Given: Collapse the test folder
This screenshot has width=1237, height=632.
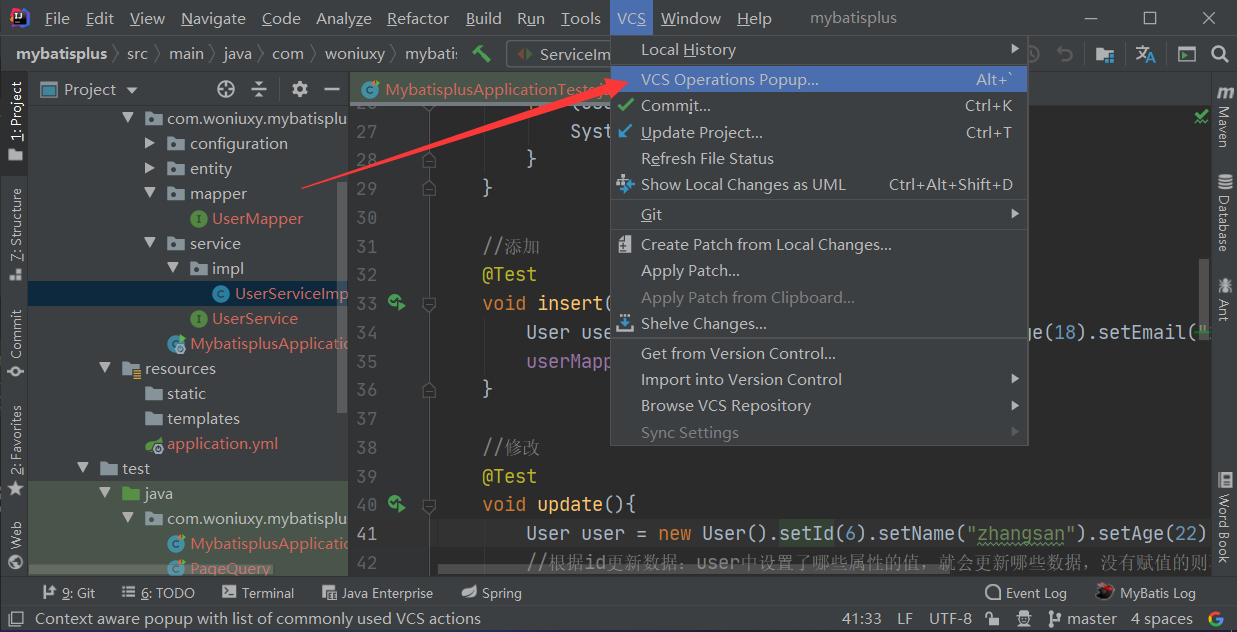Looking at the screenshot, I should (83, 468).
